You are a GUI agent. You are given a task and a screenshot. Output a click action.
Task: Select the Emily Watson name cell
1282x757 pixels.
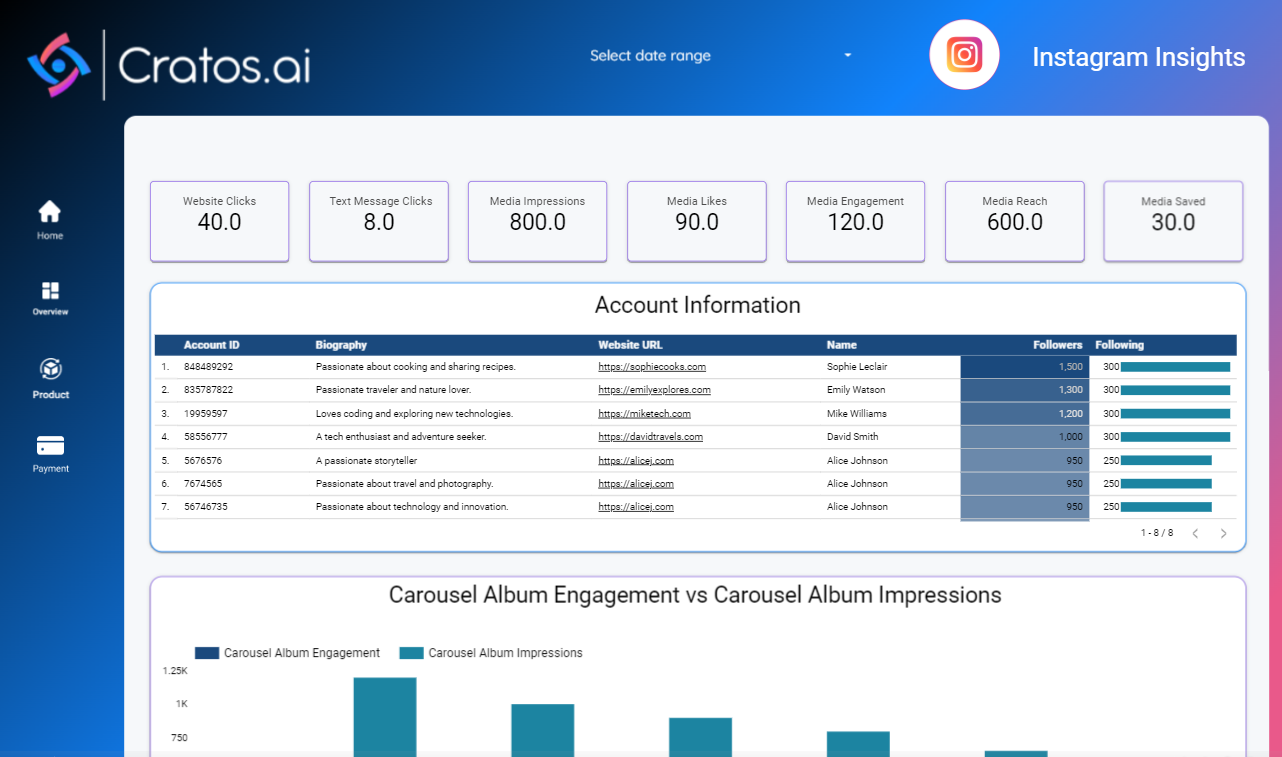856,390
